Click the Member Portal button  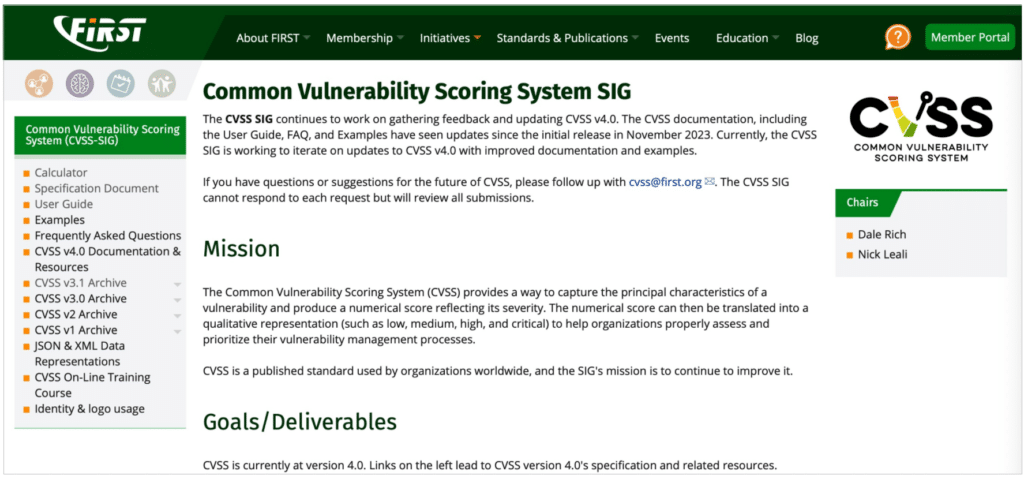click(969, 37)
